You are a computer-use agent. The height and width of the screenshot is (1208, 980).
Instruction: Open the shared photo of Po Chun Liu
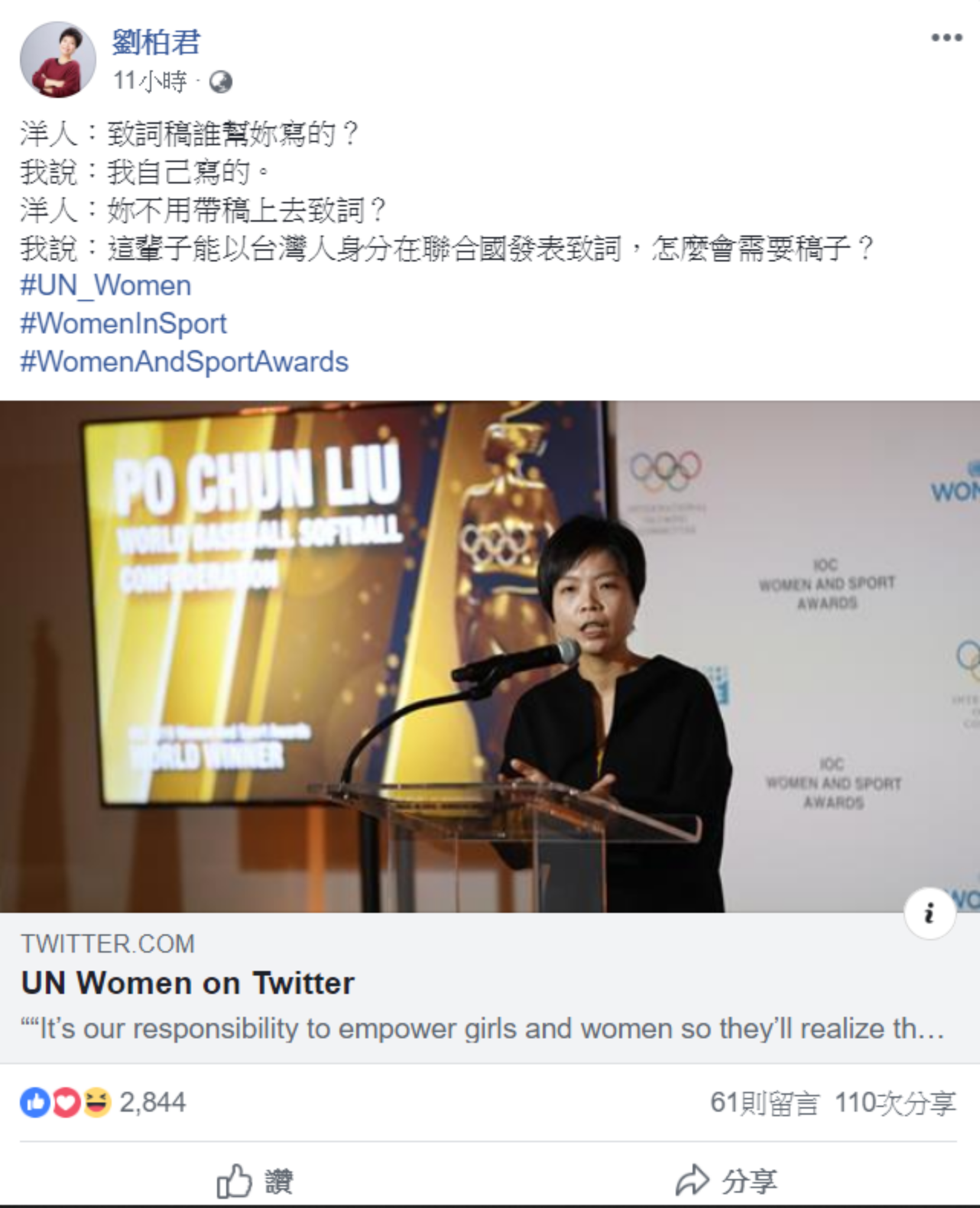pos(490,657)
